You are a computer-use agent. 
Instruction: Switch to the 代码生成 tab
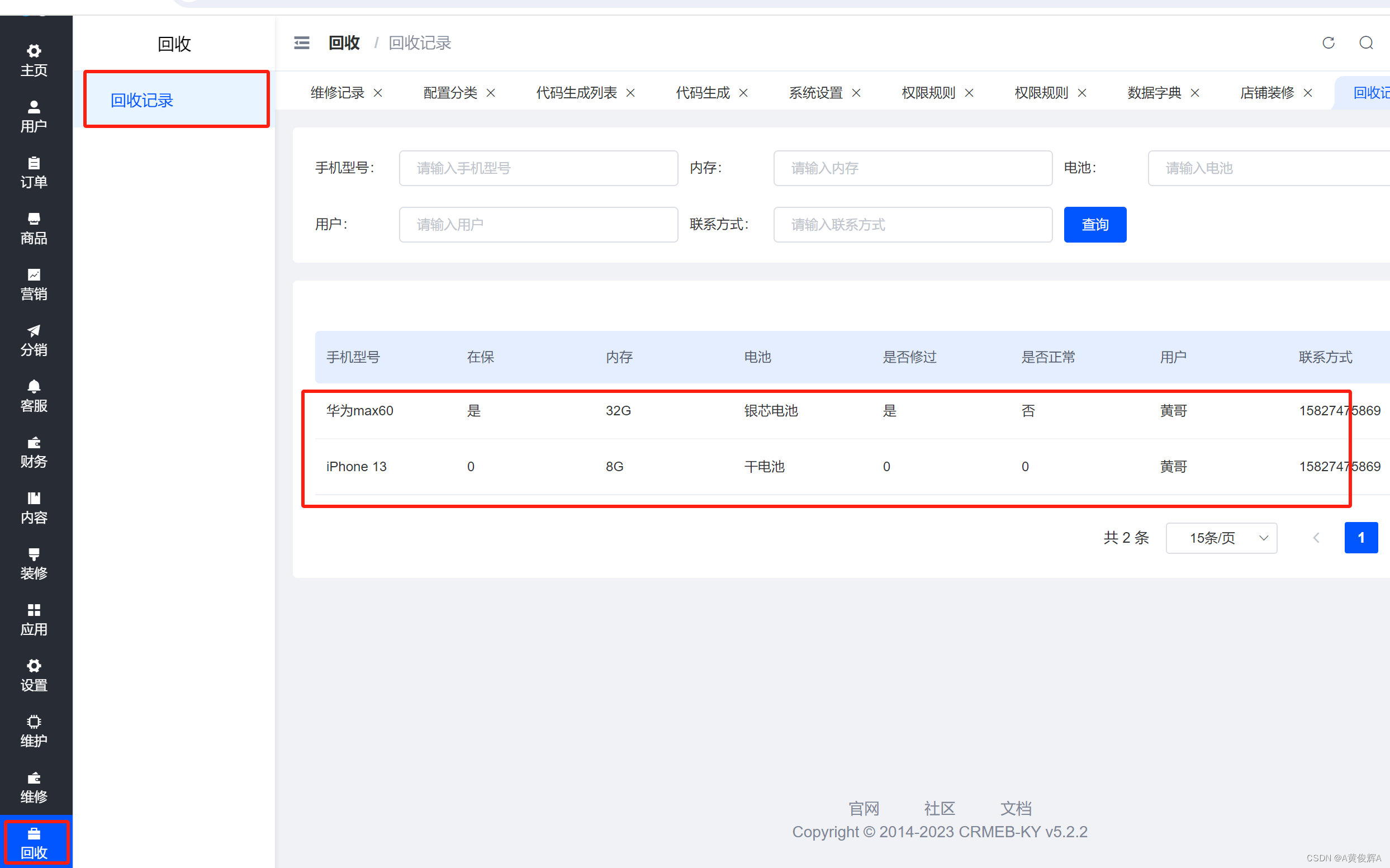703,93
